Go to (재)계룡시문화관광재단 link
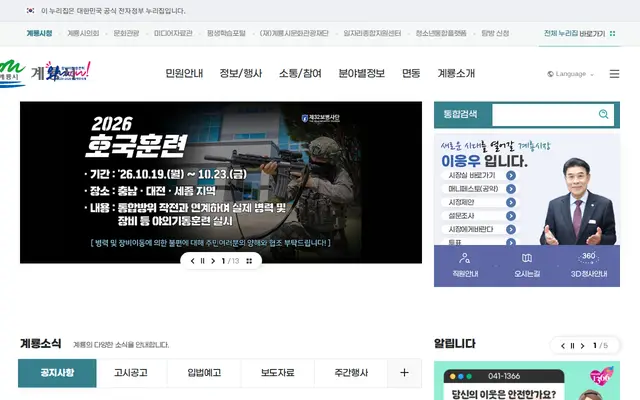 tap(294, 33)
